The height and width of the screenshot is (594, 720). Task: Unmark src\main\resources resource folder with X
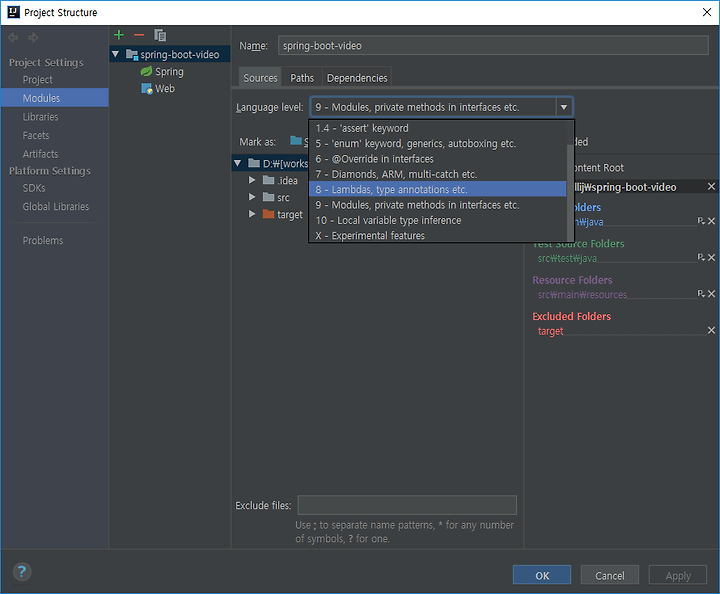[711, 294]
